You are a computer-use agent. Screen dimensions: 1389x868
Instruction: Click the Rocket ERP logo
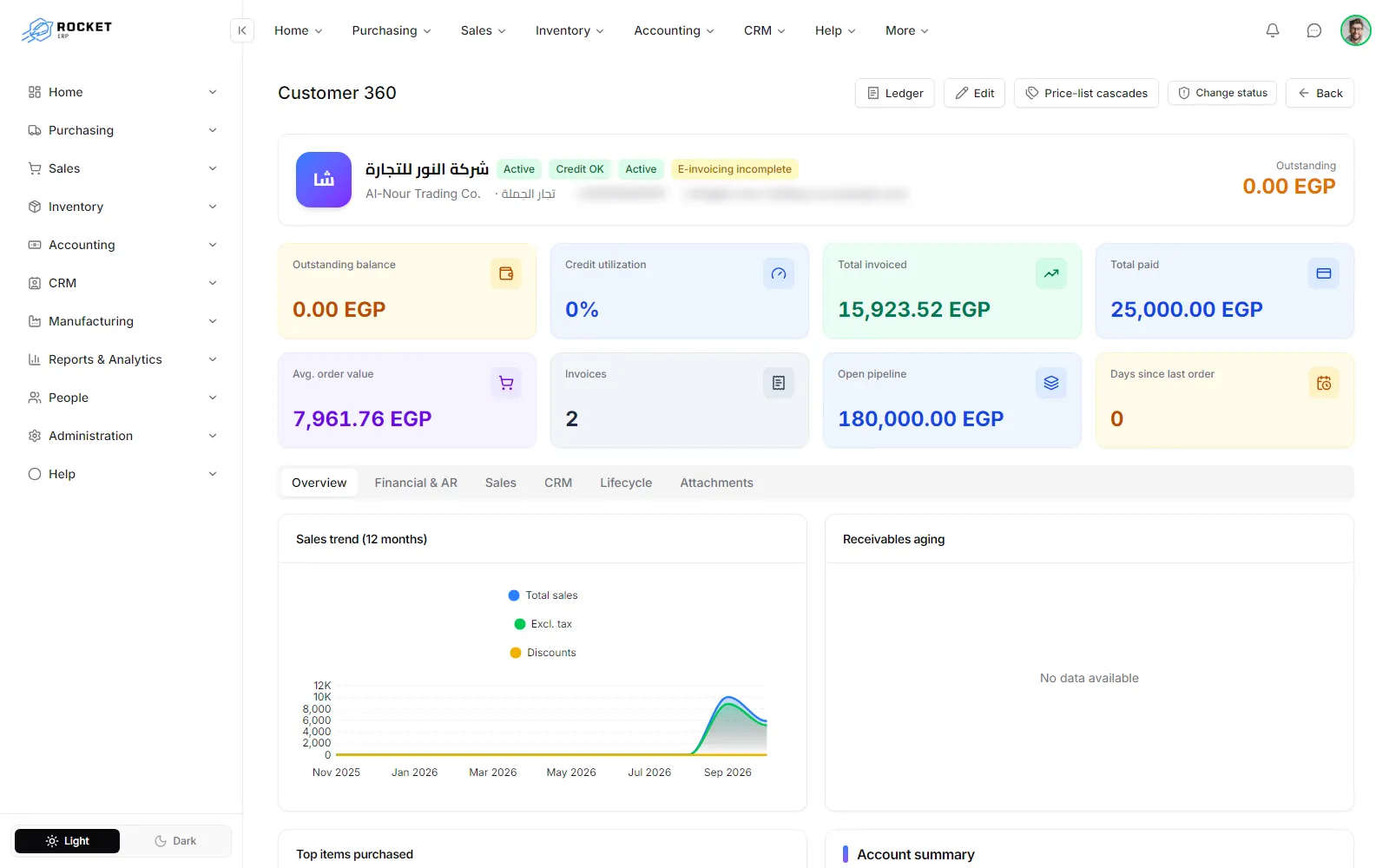(67, 30)
